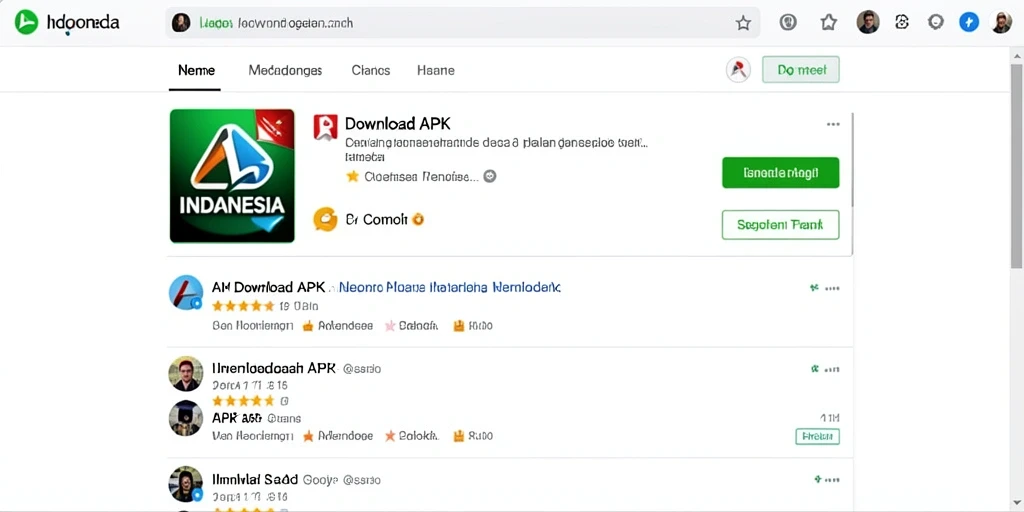The image size is (1024, 512).
Task: Open the Medadonges tab
Action: point(285,71)
